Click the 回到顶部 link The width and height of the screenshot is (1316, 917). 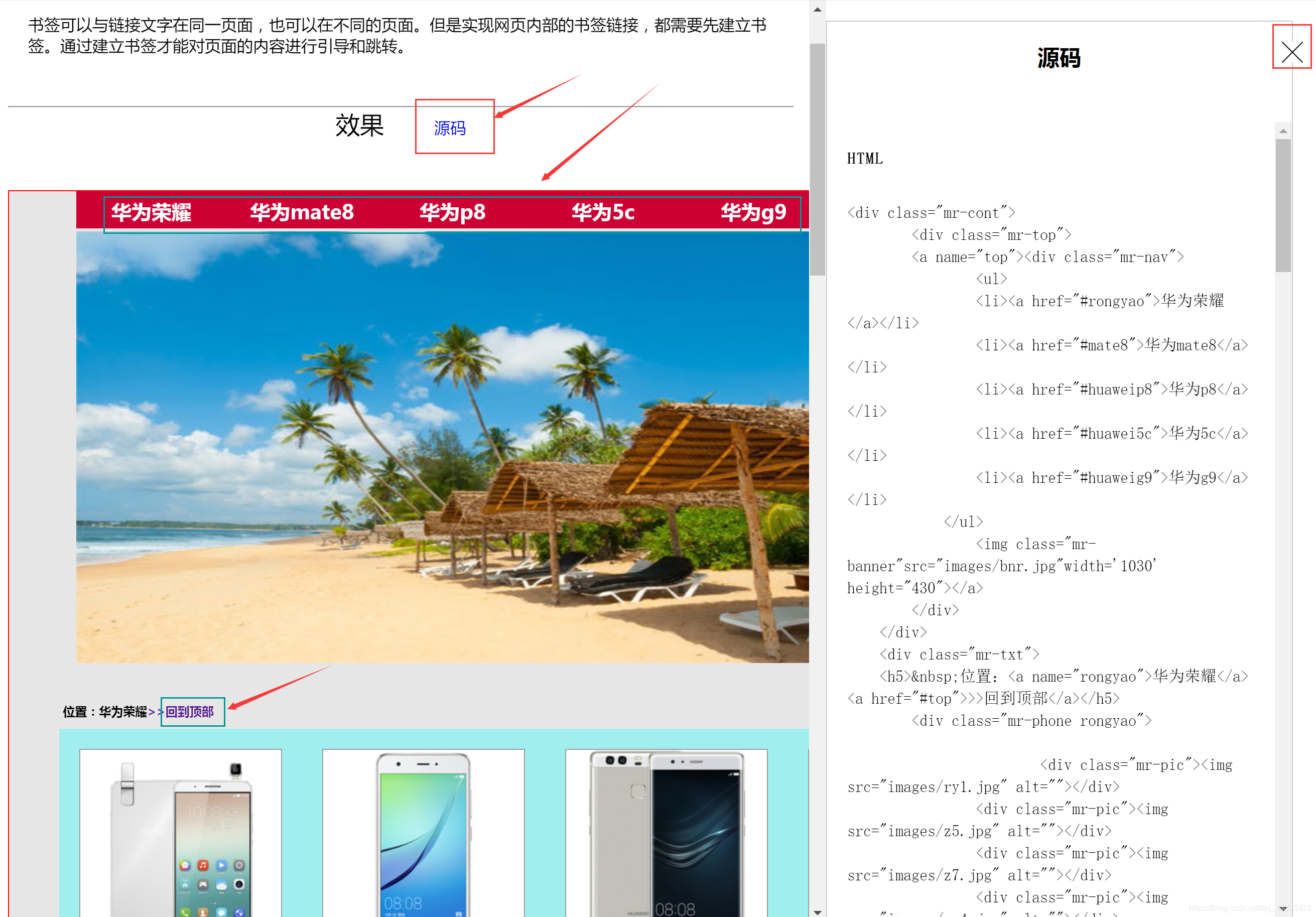click(x=189, y=712)
